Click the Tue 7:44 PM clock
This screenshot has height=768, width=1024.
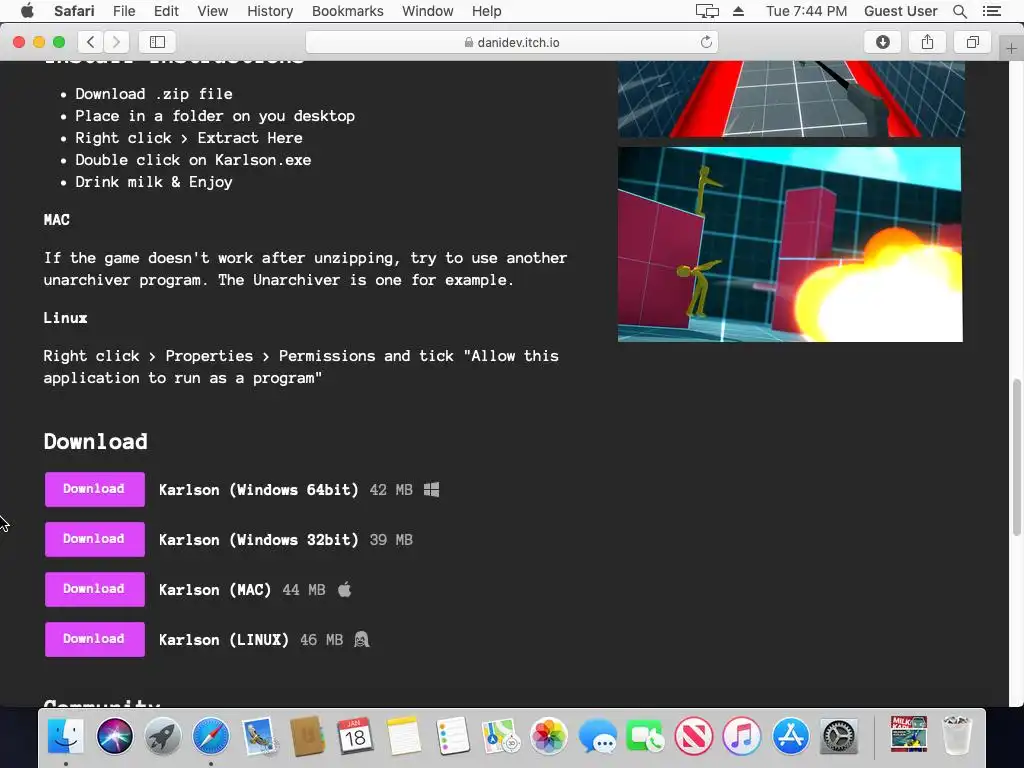[807, 11]
